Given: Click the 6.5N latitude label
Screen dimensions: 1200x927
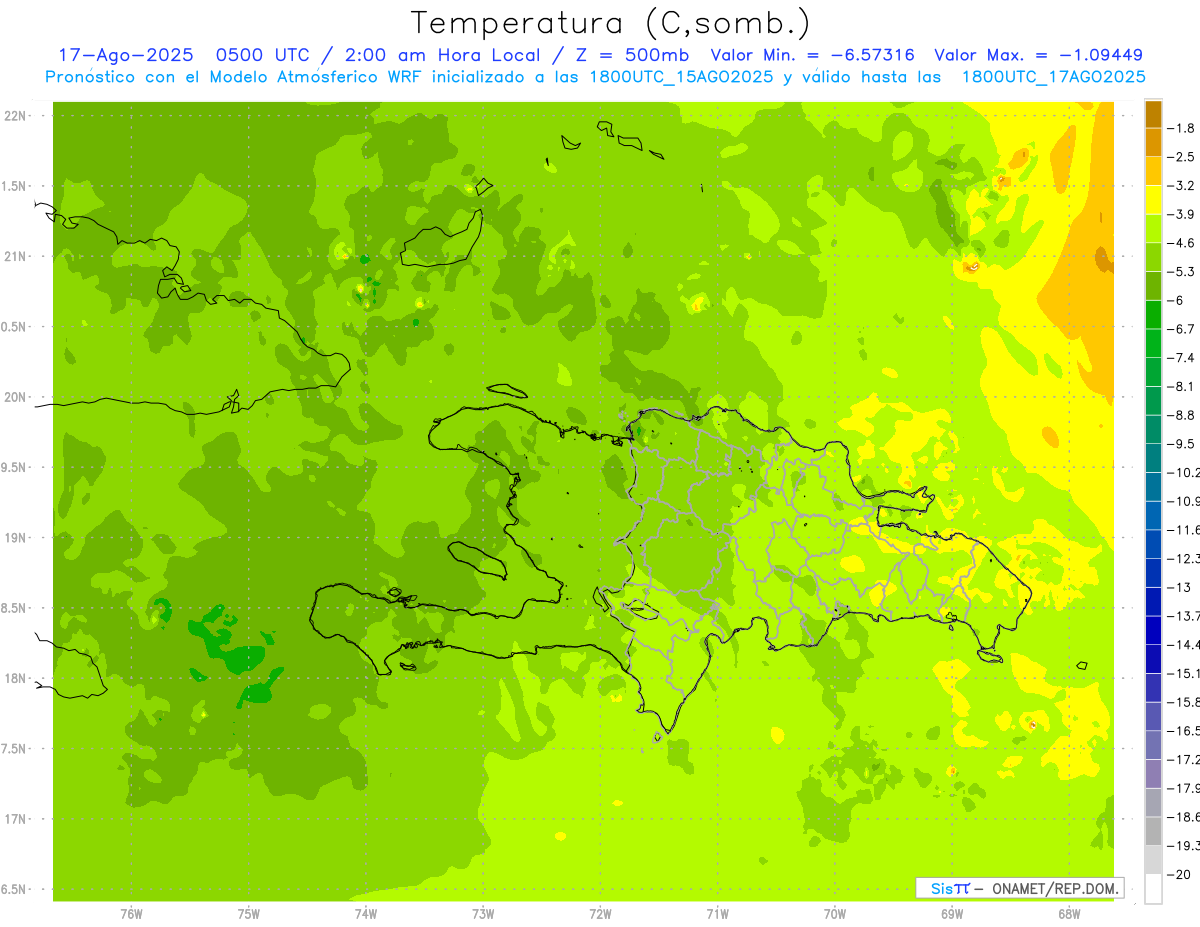Looking at the screenshot, I should pos(15,889).
